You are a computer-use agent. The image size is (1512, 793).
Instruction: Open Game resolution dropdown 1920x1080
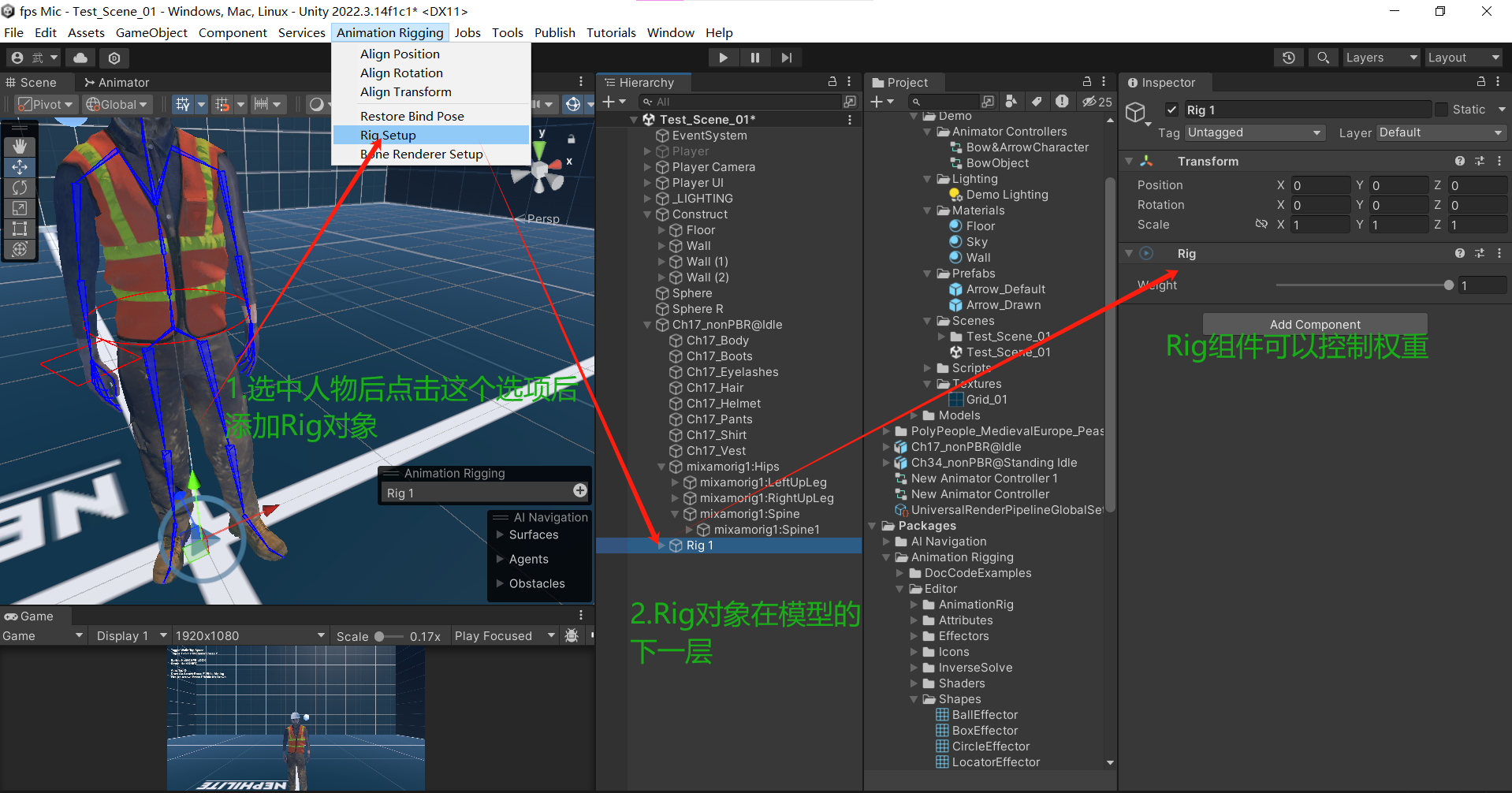click(x=249, y=635)
